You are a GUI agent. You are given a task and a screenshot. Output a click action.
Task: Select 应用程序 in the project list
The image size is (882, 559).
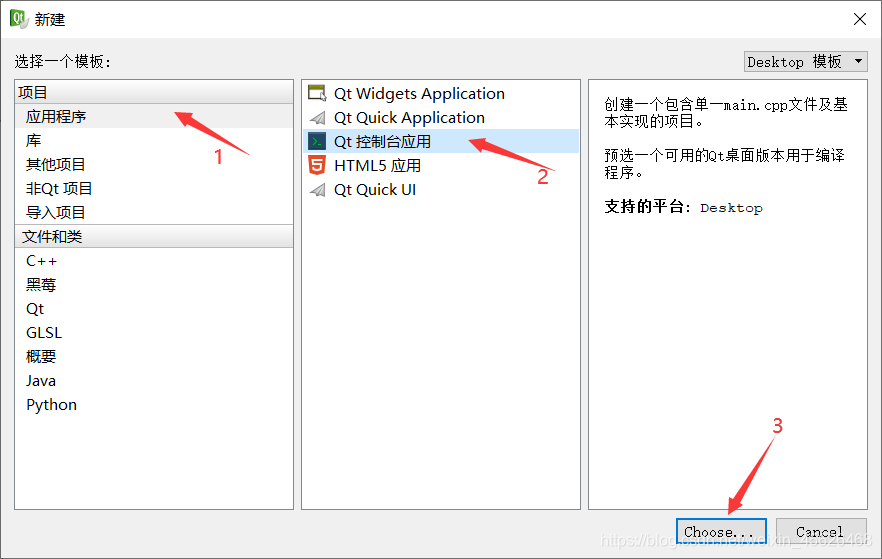click(x=154, y=116)
